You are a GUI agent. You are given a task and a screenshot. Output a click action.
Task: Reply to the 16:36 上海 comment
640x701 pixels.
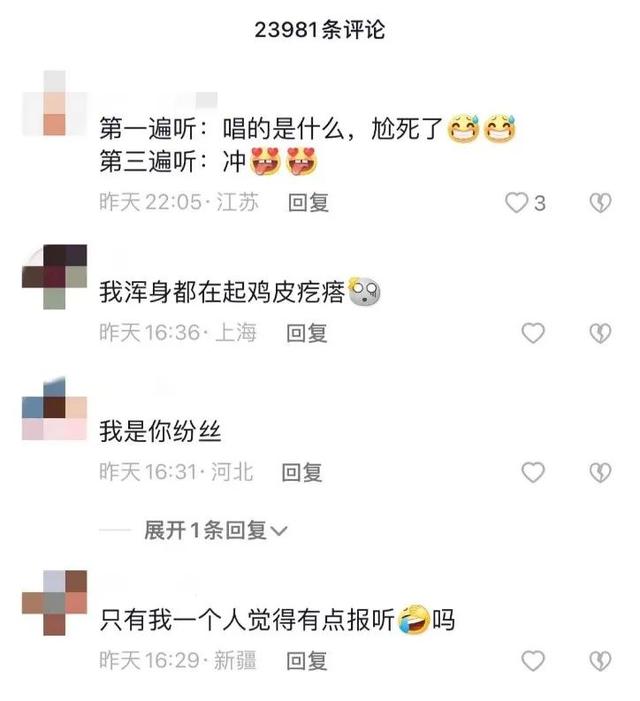click(x=307, y=334)
